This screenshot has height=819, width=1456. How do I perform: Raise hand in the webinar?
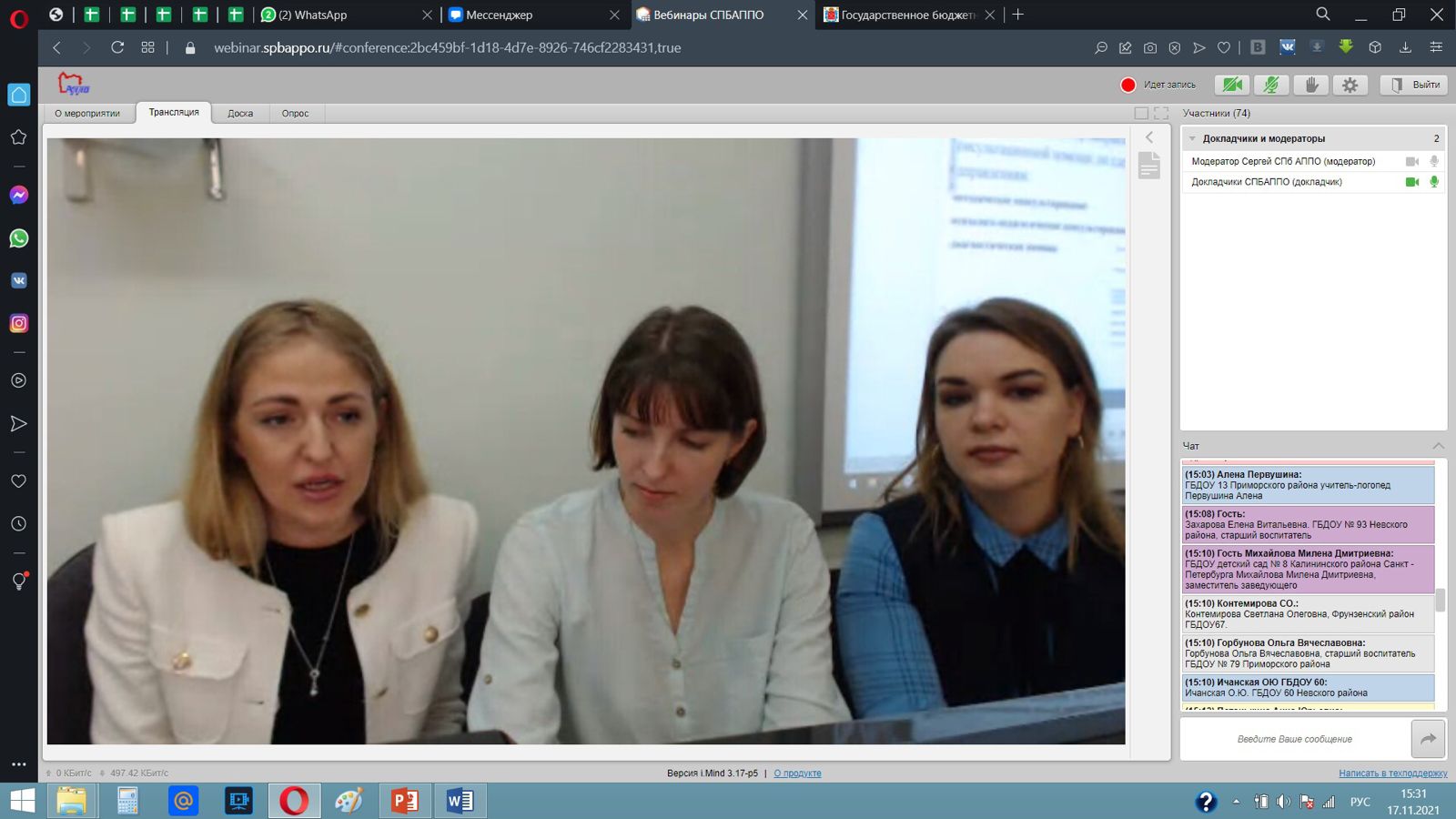[1311, 85]
